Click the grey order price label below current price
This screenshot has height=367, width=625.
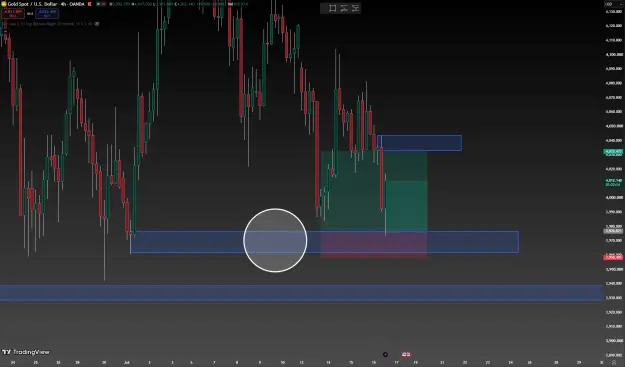click(x=613, y=231)
